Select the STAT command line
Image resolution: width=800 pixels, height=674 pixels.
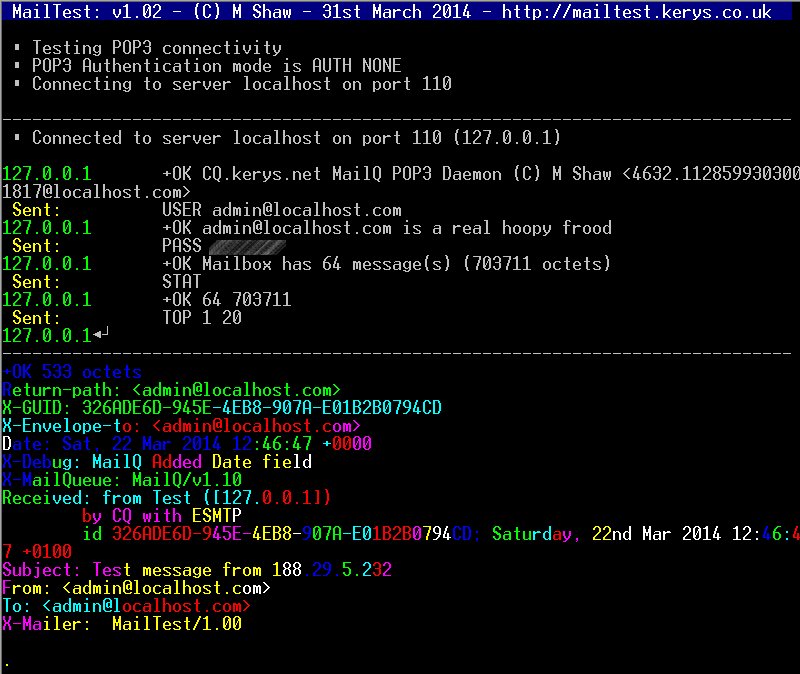[181, 282]
